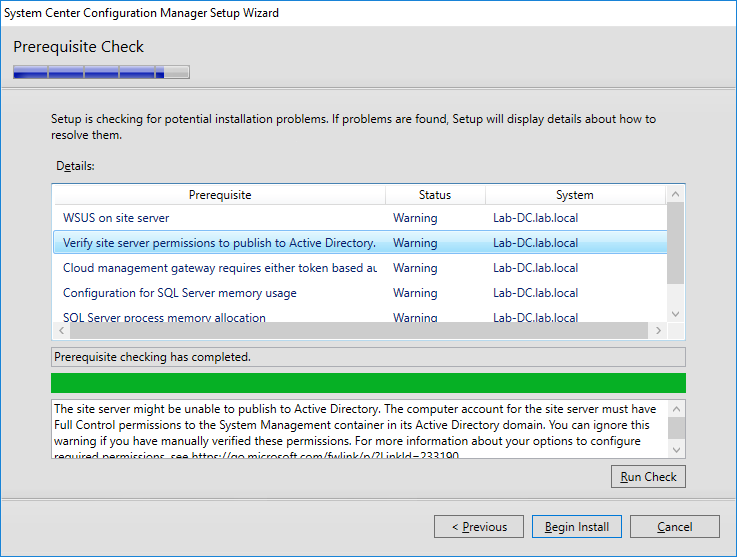This screenshot has height=557, width=737.
Task: Sort by the System column header
Action: (x=575, y=195)
